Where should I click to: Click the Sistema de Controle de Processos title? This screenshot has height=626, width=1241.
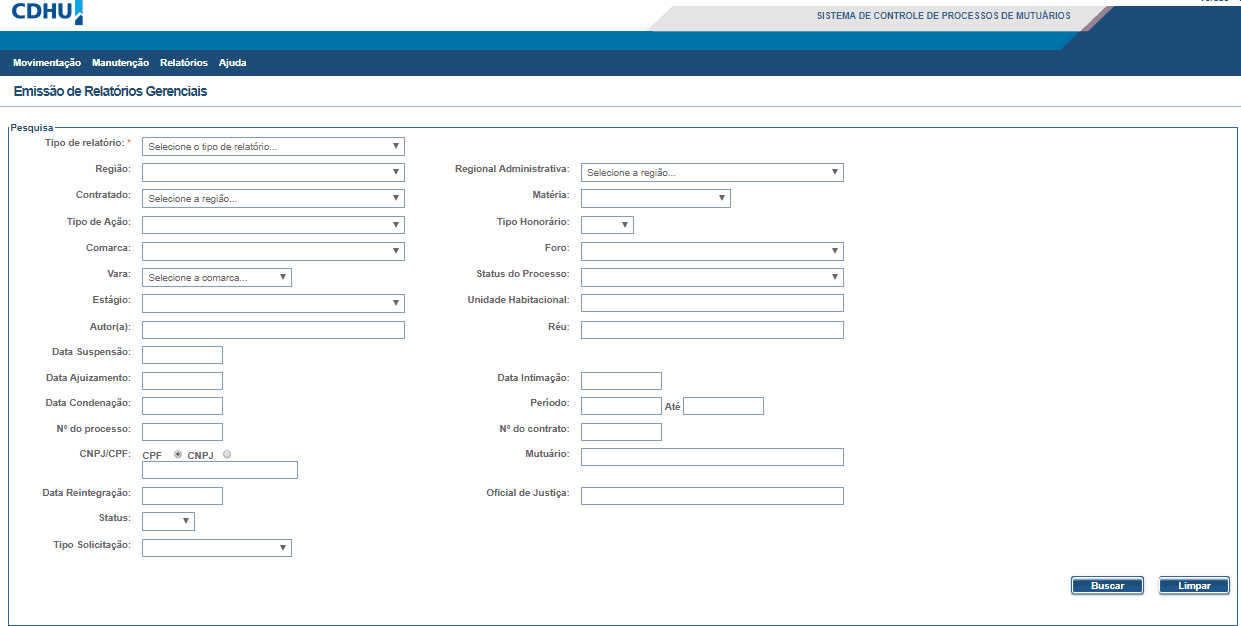tap(943, 16)
